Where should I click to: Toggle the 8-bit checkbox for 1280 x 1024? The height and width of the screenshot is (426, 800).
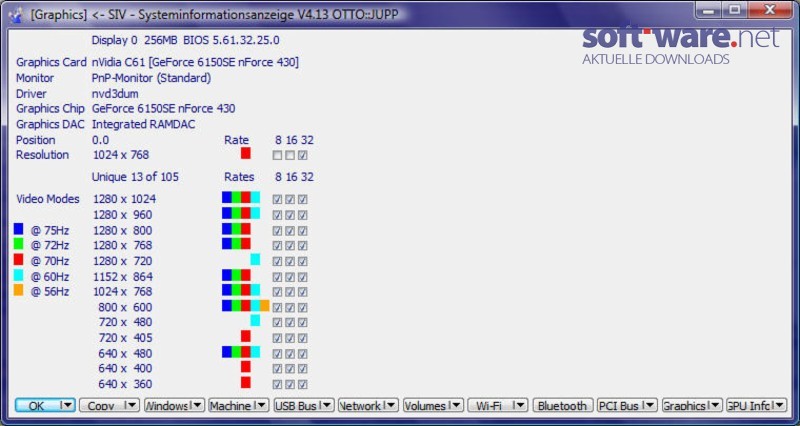277,199
